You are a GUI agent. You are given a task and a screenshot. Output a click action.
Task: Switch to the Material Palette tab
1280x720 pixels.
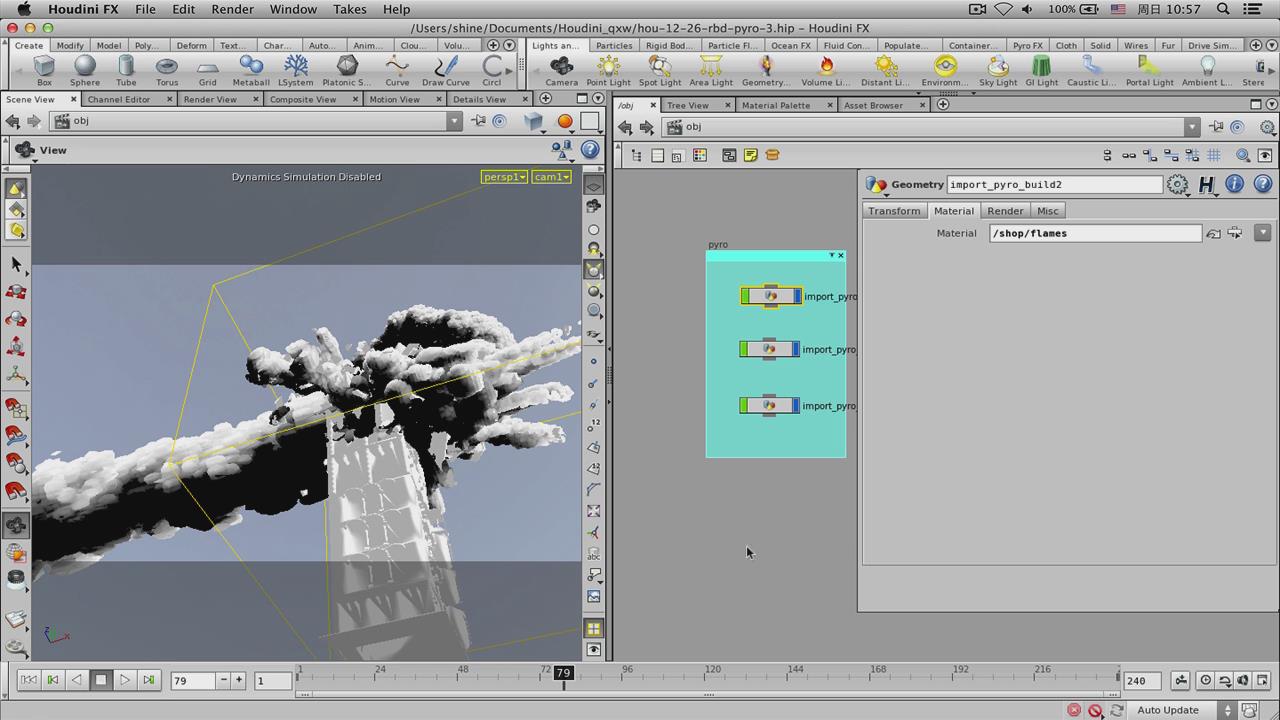[776, 105]
